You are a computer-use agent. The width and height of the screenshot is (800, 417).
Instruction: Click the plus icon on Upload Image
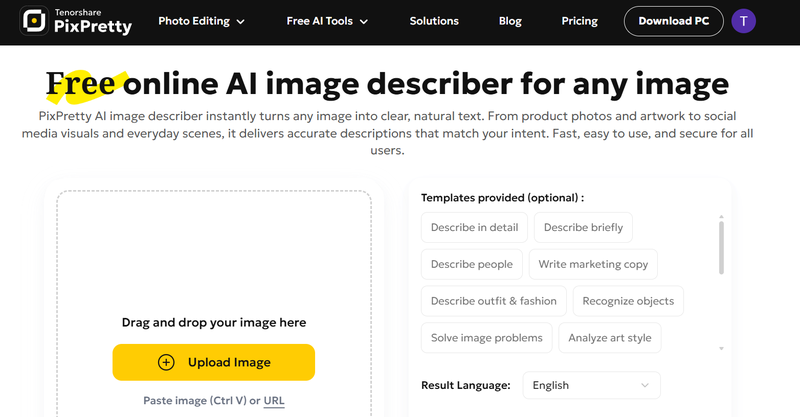[167, 362]
